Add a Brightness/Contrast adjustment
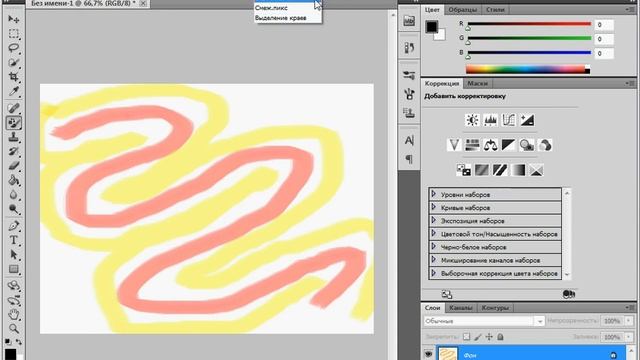The height and width of the screenshot is (360, 640). (x=472, y=120)
